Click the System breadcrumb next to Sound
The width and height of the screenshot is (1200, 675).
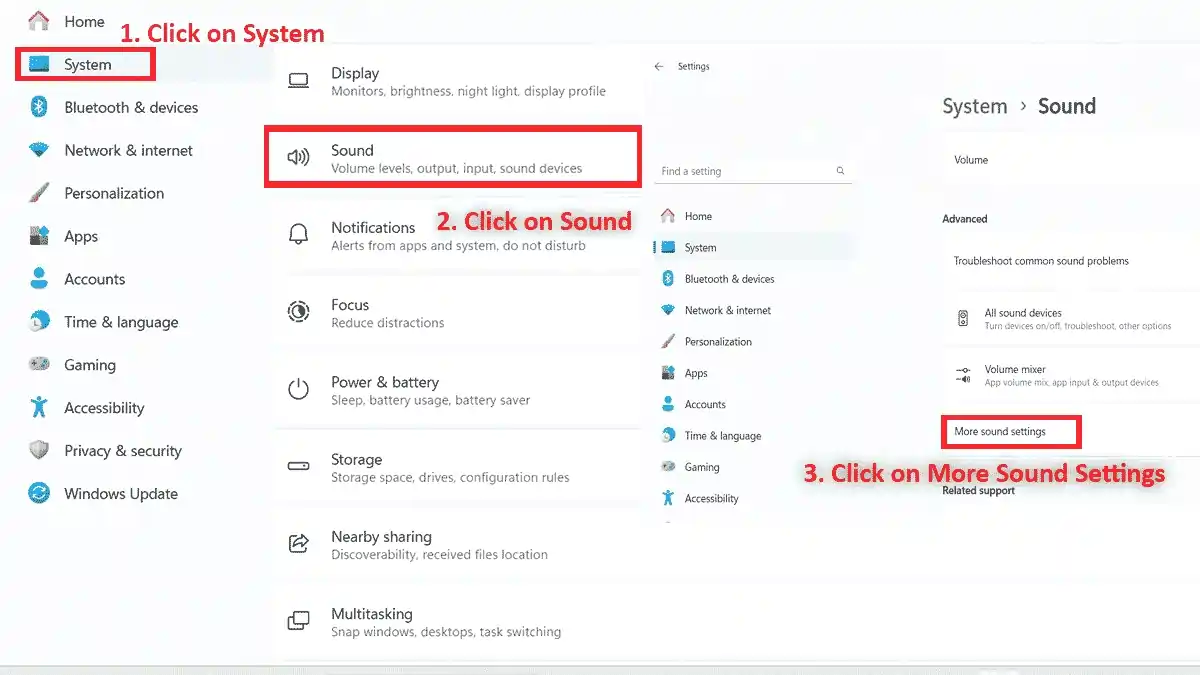(x=974, y=107)
